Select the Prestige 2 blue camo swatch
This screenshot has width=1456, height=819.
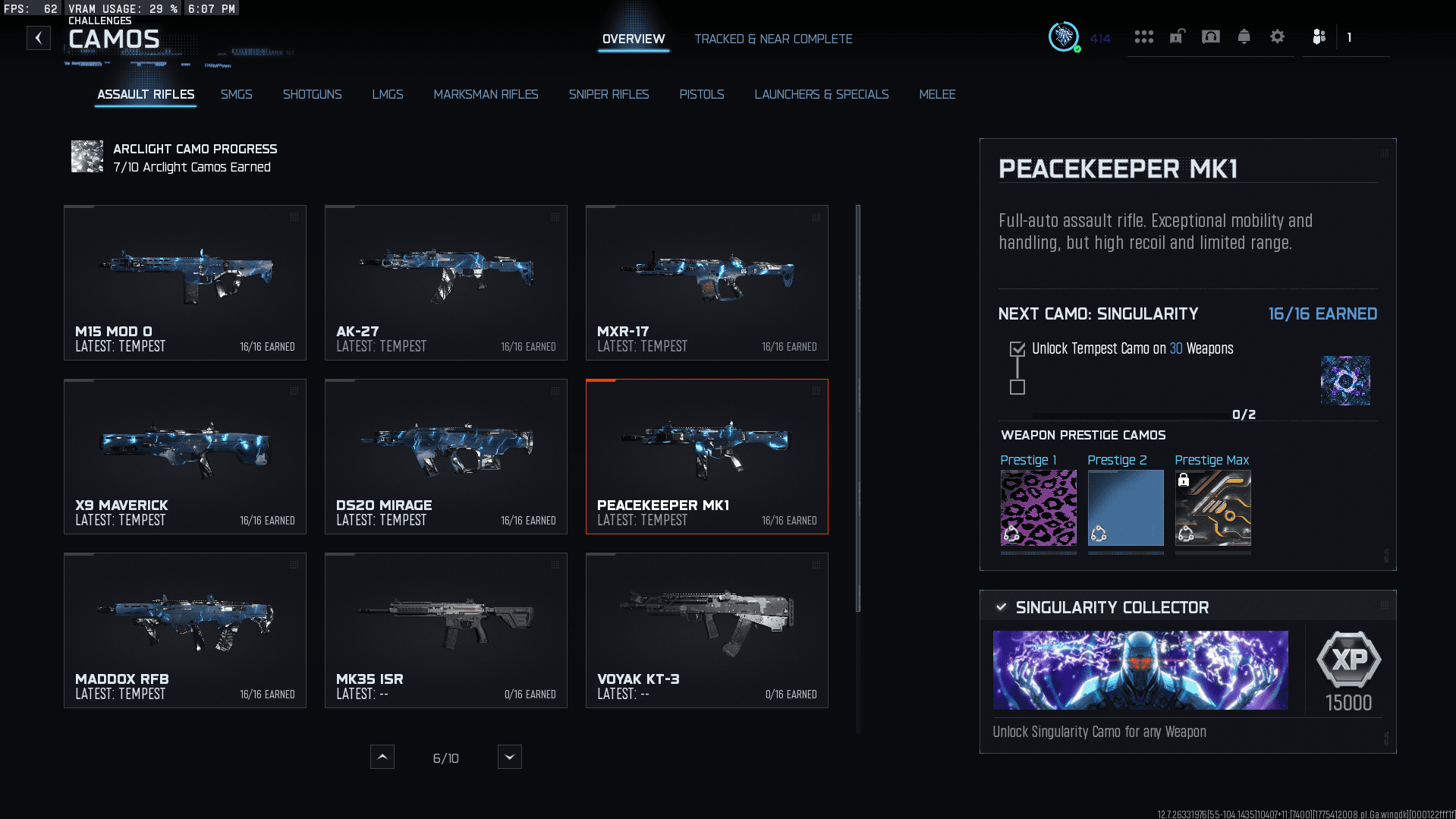[x=1125, y=508]
